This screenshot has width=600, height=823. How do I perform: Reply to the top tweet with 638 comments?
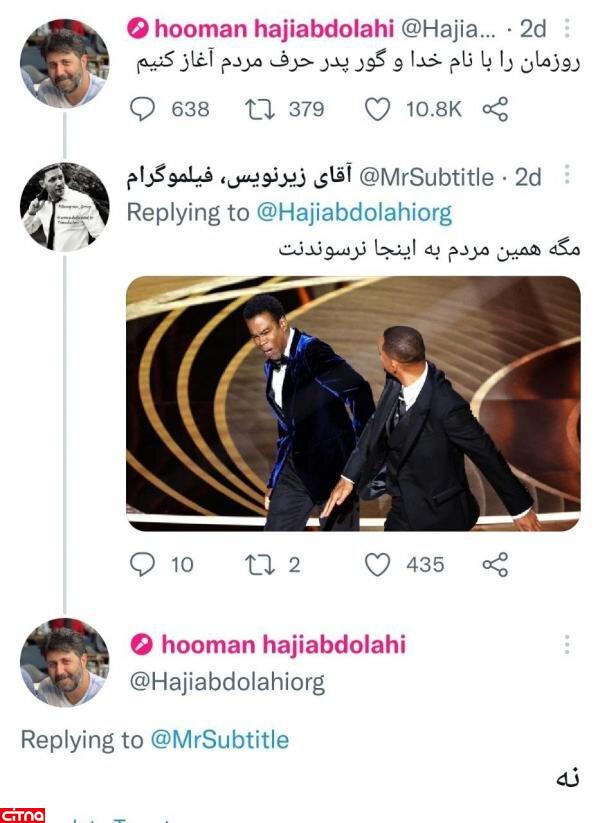click(144, 109)
